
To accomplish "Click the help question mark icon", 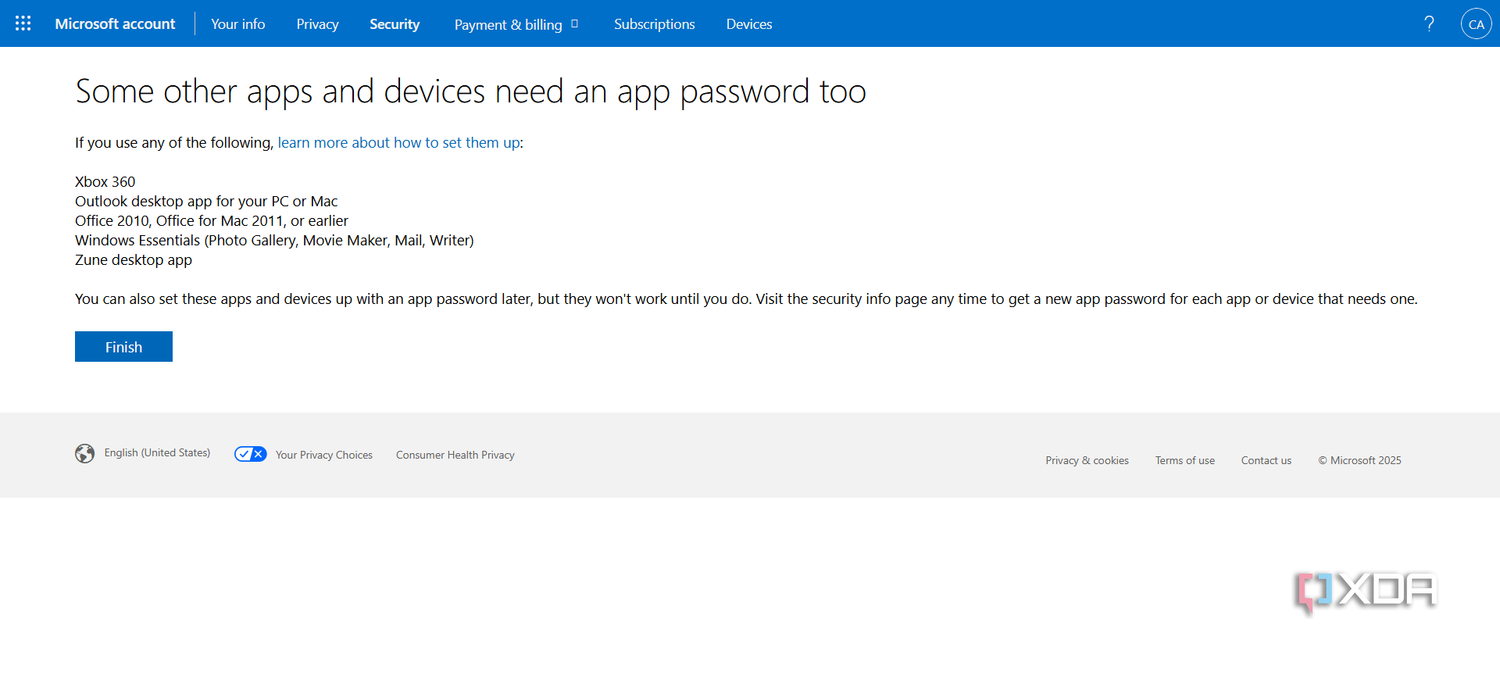I will click(1429, 23).
